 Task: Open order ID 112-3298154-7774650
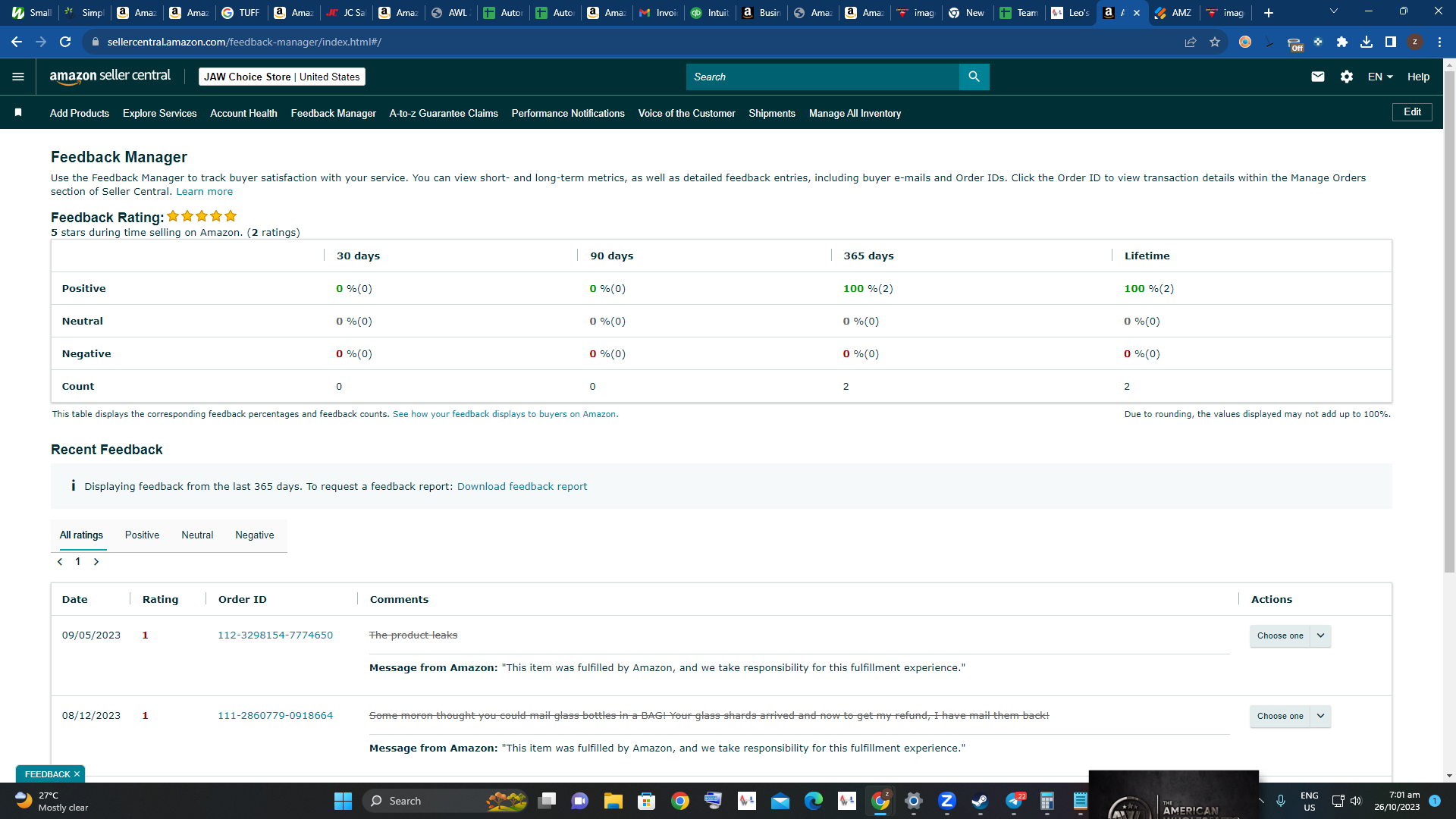[x=275, y=635]
